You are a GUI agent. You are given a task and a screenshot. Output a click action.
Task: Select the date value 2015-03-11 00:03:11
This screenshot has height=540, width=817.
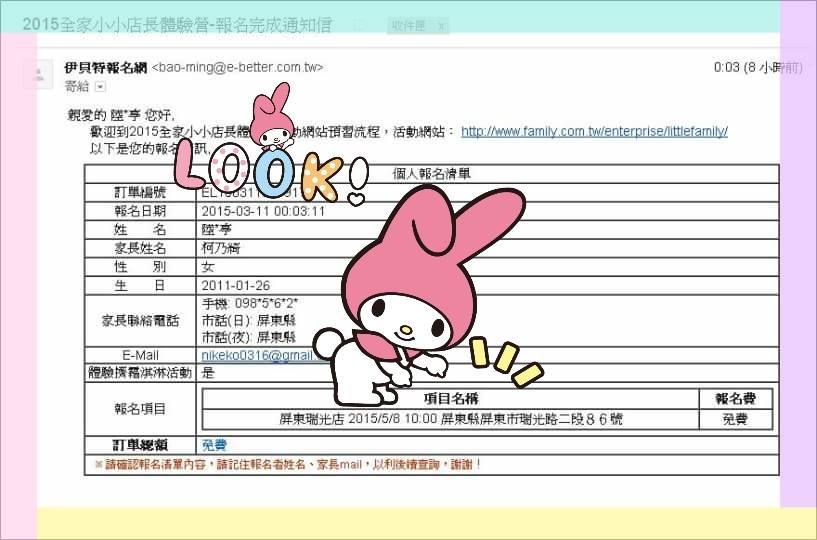[x=263, y=212]
